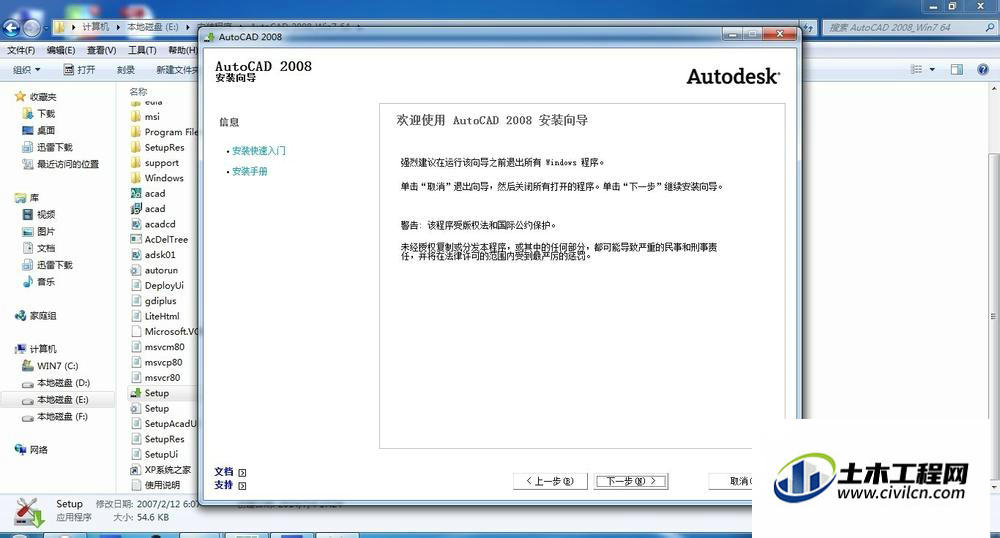Select the SetupUi file

click(154, 454)
